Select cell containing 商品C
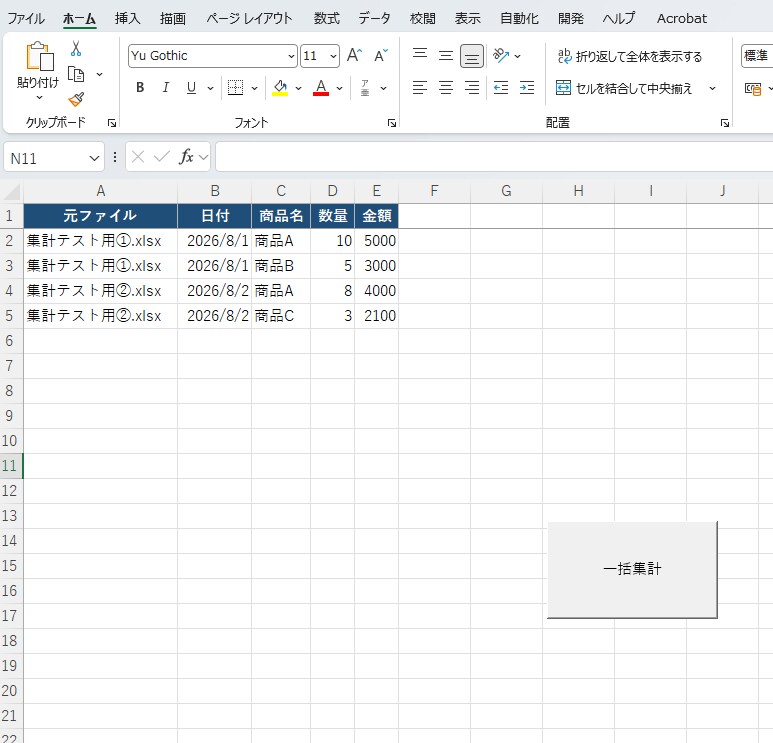This screenshot has height=743, width=773. point(281,316)
